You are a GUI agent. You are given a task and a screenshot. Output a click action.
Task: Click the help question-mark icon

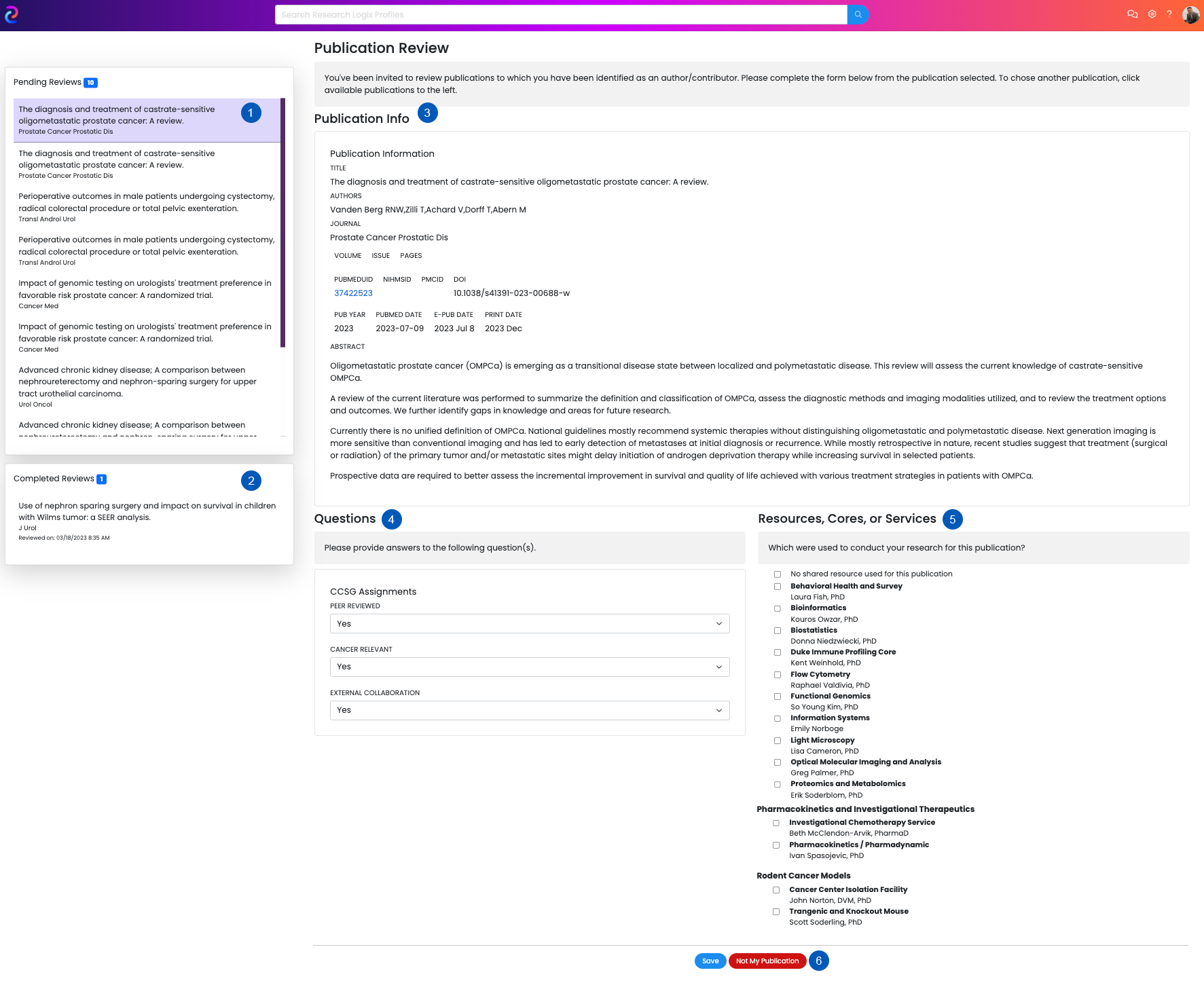point(1169,14)
